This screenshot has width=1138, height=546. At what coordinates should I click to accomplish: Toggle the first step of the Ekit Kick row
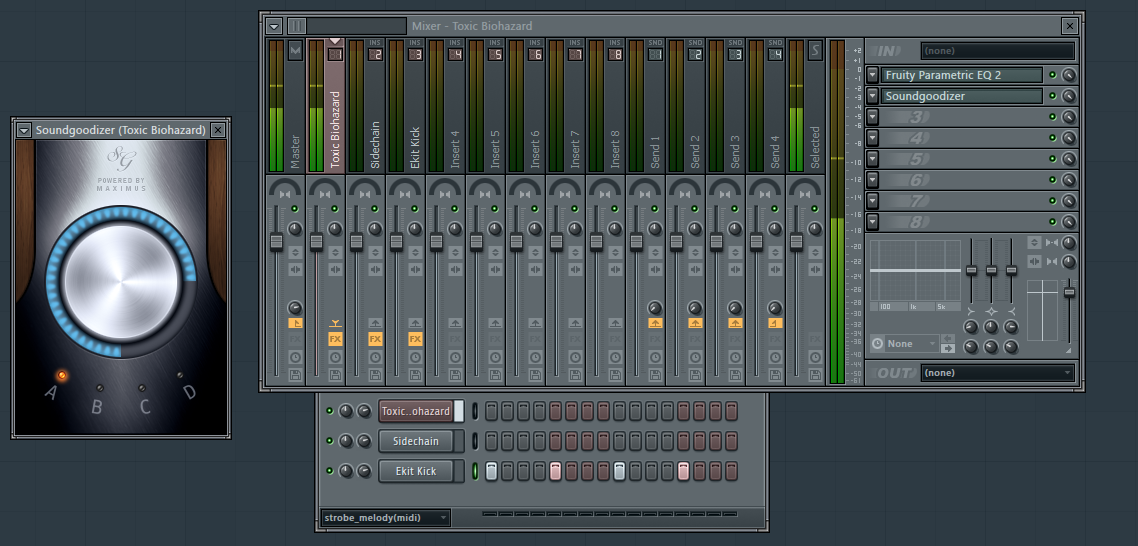point(491,470)
